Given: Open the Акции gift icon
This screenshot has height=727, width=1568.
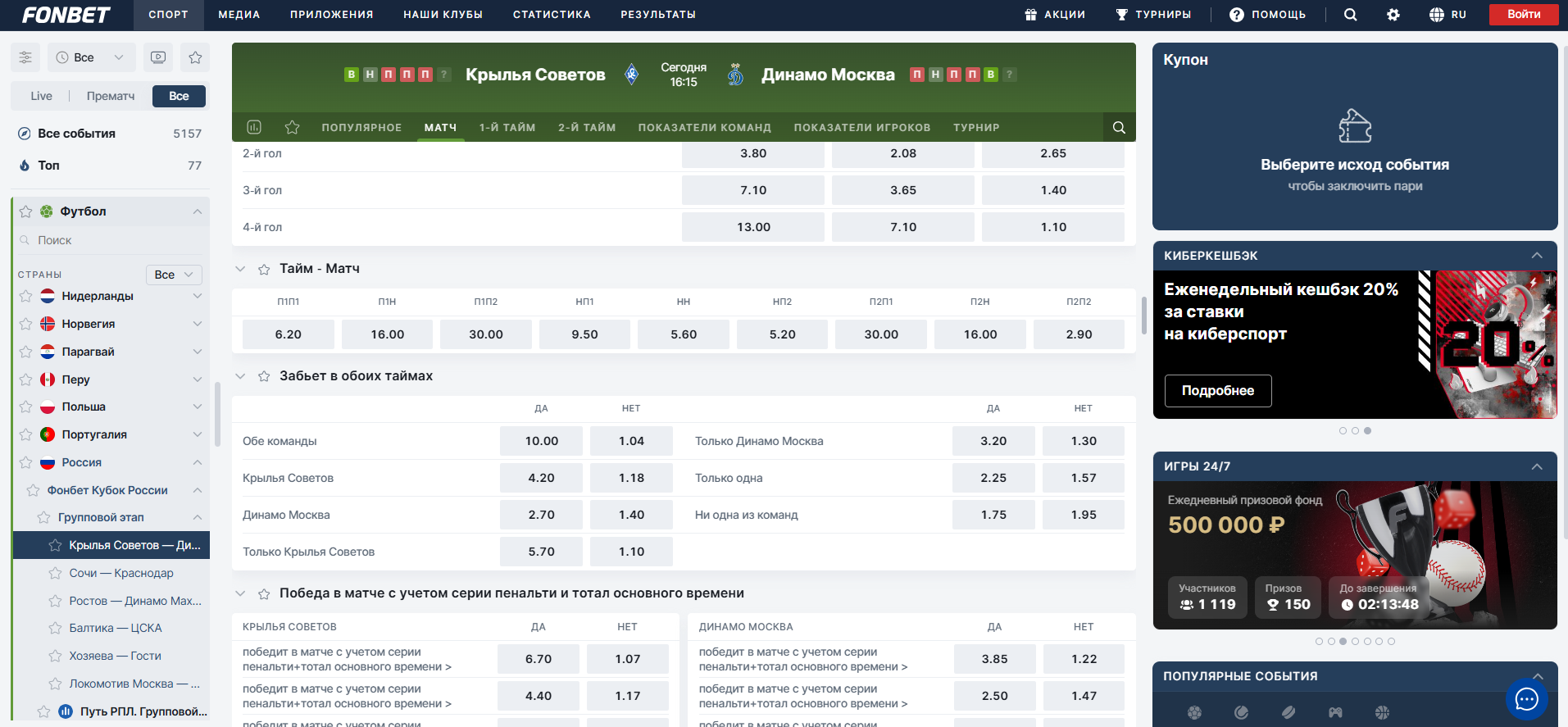Looking at the screenshot, I should click(x=1031, y=15).
